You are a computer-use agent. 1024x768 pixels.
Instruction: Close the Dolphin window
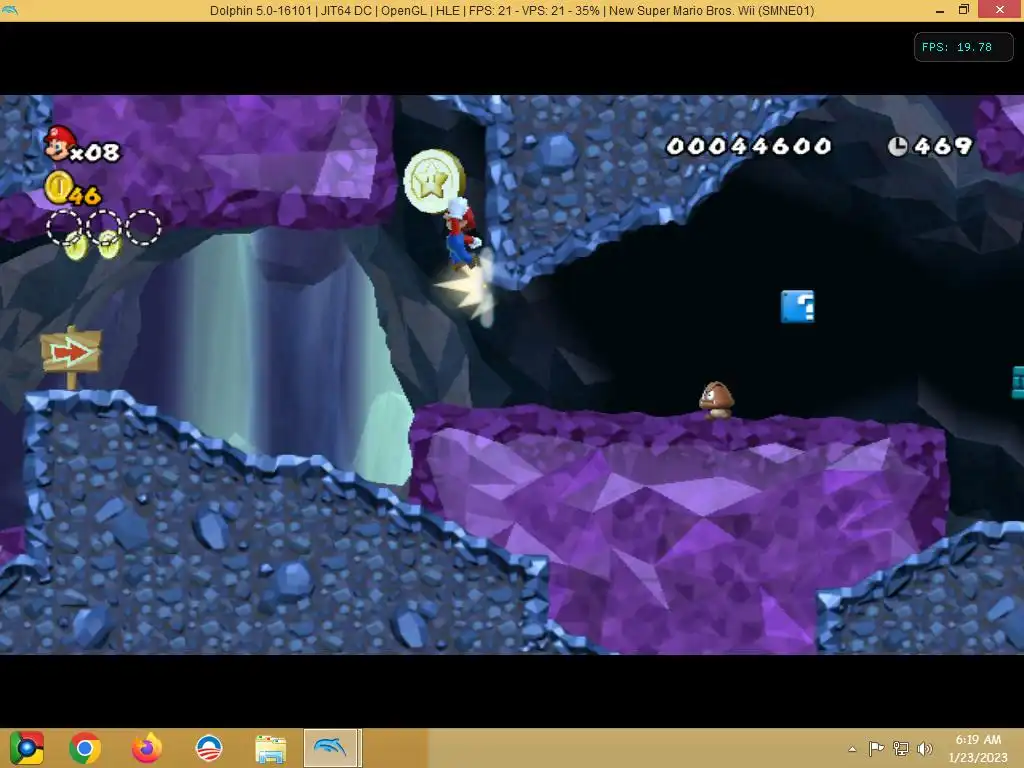(1000, 10)
